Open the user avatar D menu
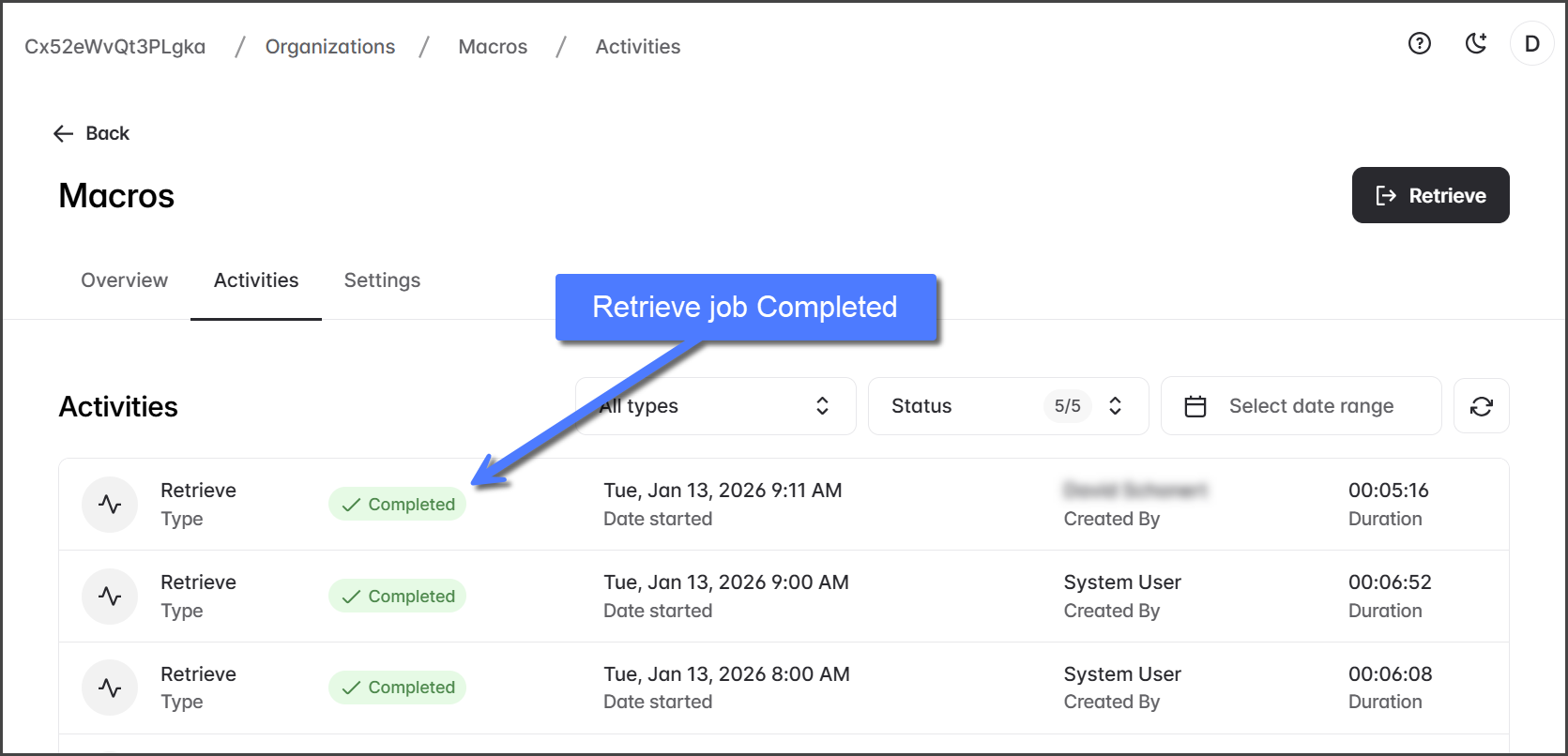Screen dimensions: 1568x756 pos(1531,44)
